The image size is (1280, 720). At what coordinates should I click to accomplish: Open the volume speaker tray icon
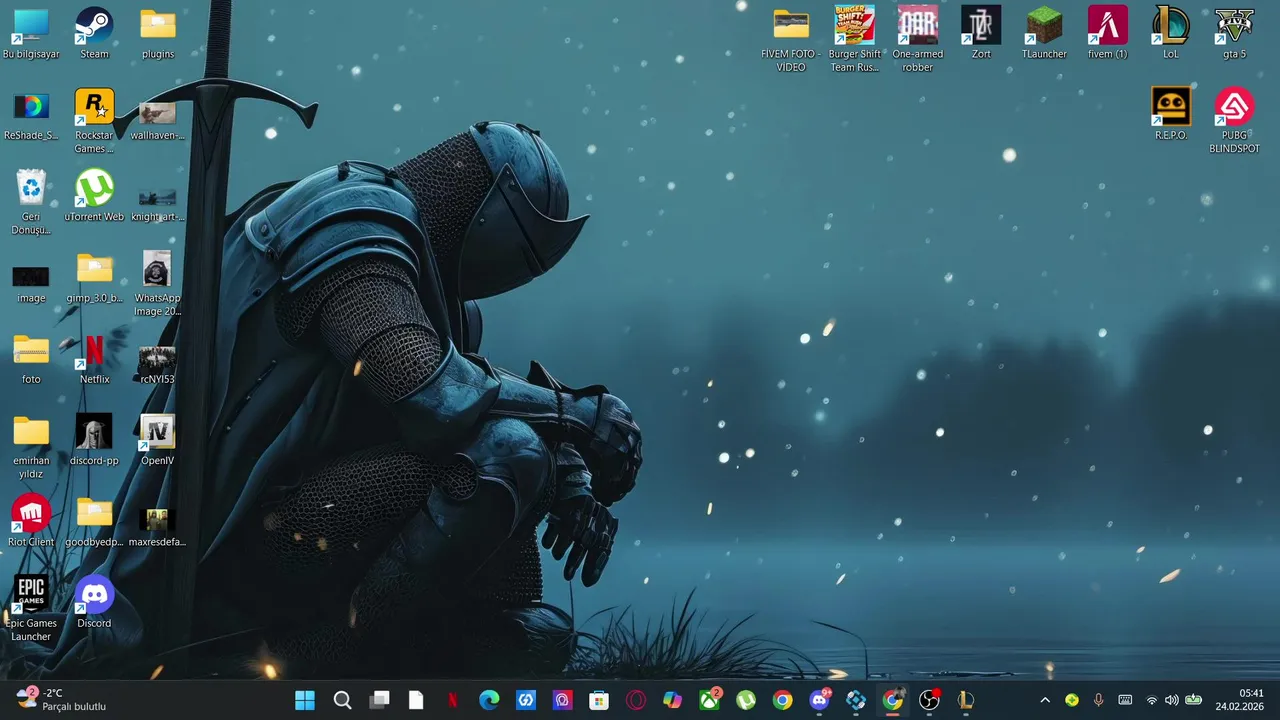(x=1172, y=700)
